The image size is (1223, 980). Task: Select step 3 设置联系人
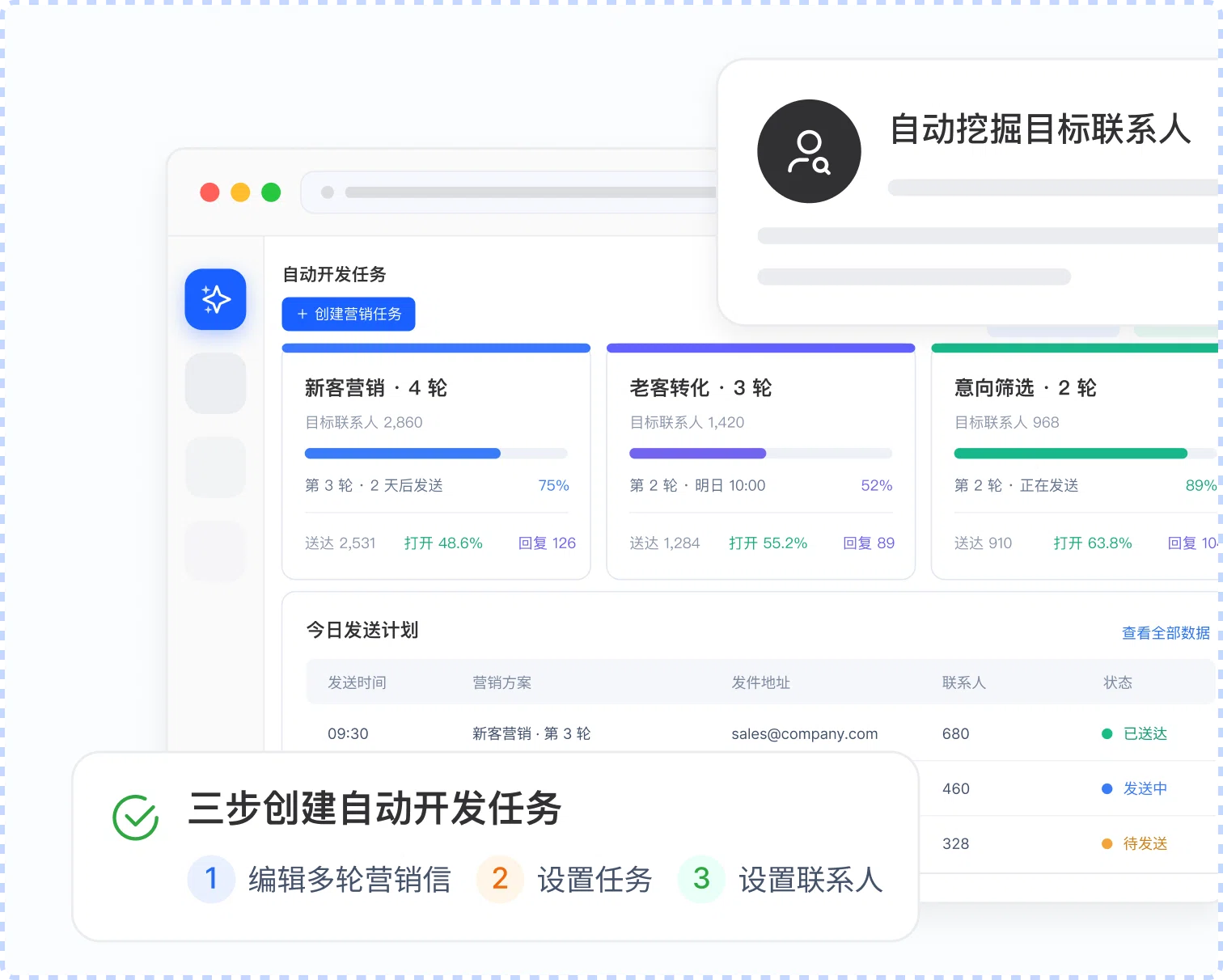pos(781,879)
